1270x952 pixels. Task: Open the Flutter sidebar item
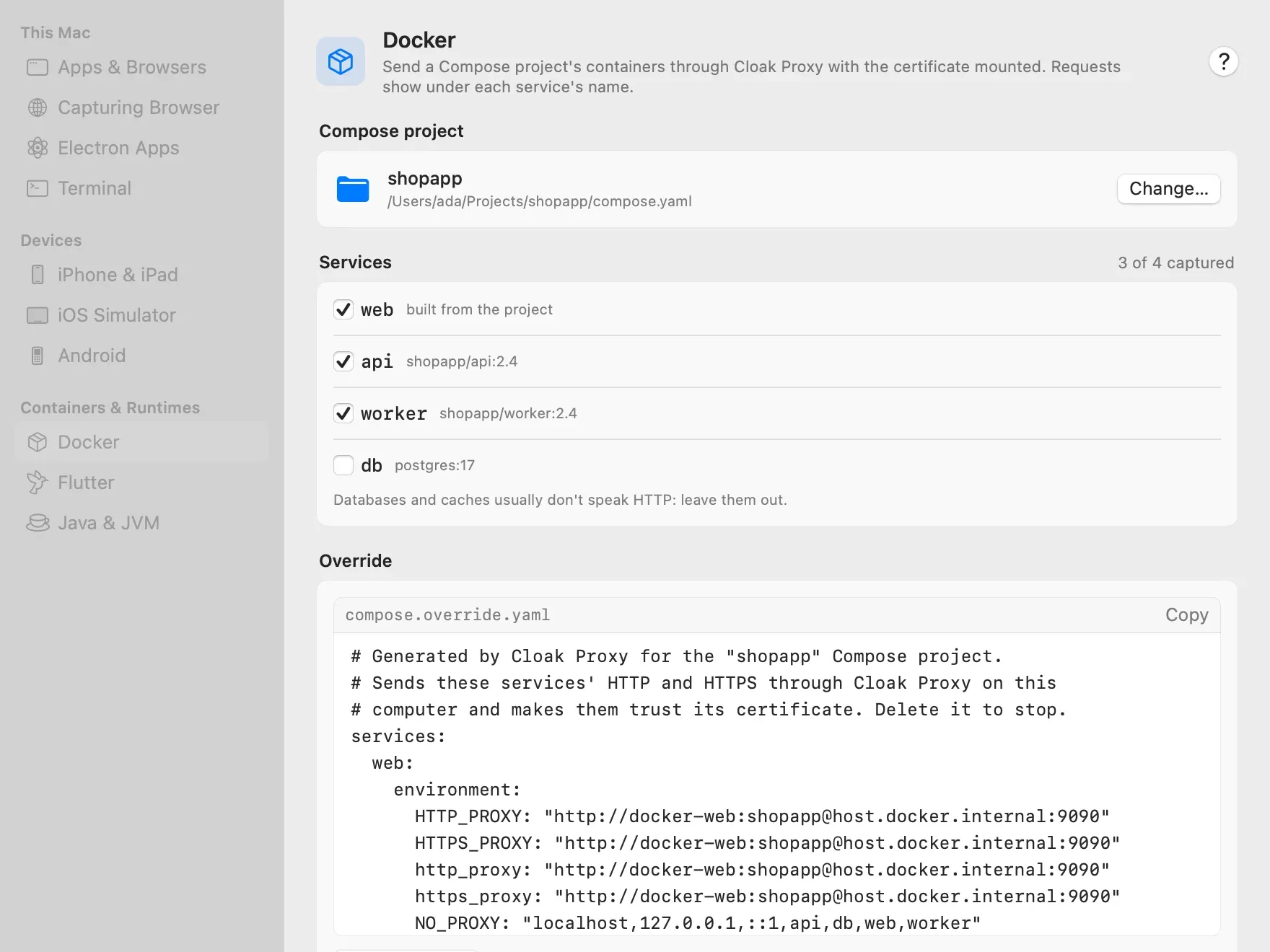[x=141, y=482]
